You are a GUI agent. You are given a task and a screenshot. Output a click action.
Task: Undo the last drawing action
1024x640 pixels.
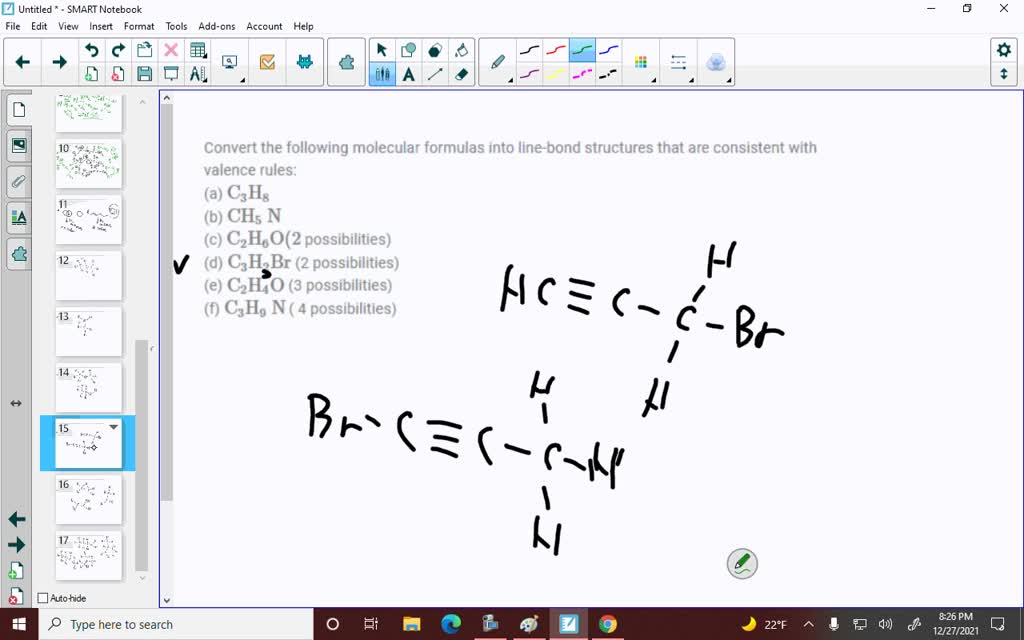pyautogui.click(x=92, y=48)
